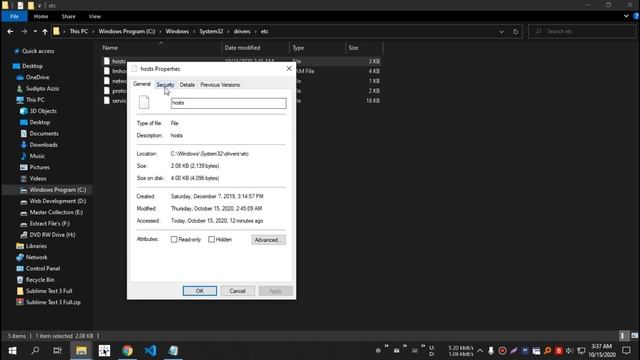Select DVD RW Drive (H:)
640x360 pixels.
pyautogui.click(x=52, y=235)
